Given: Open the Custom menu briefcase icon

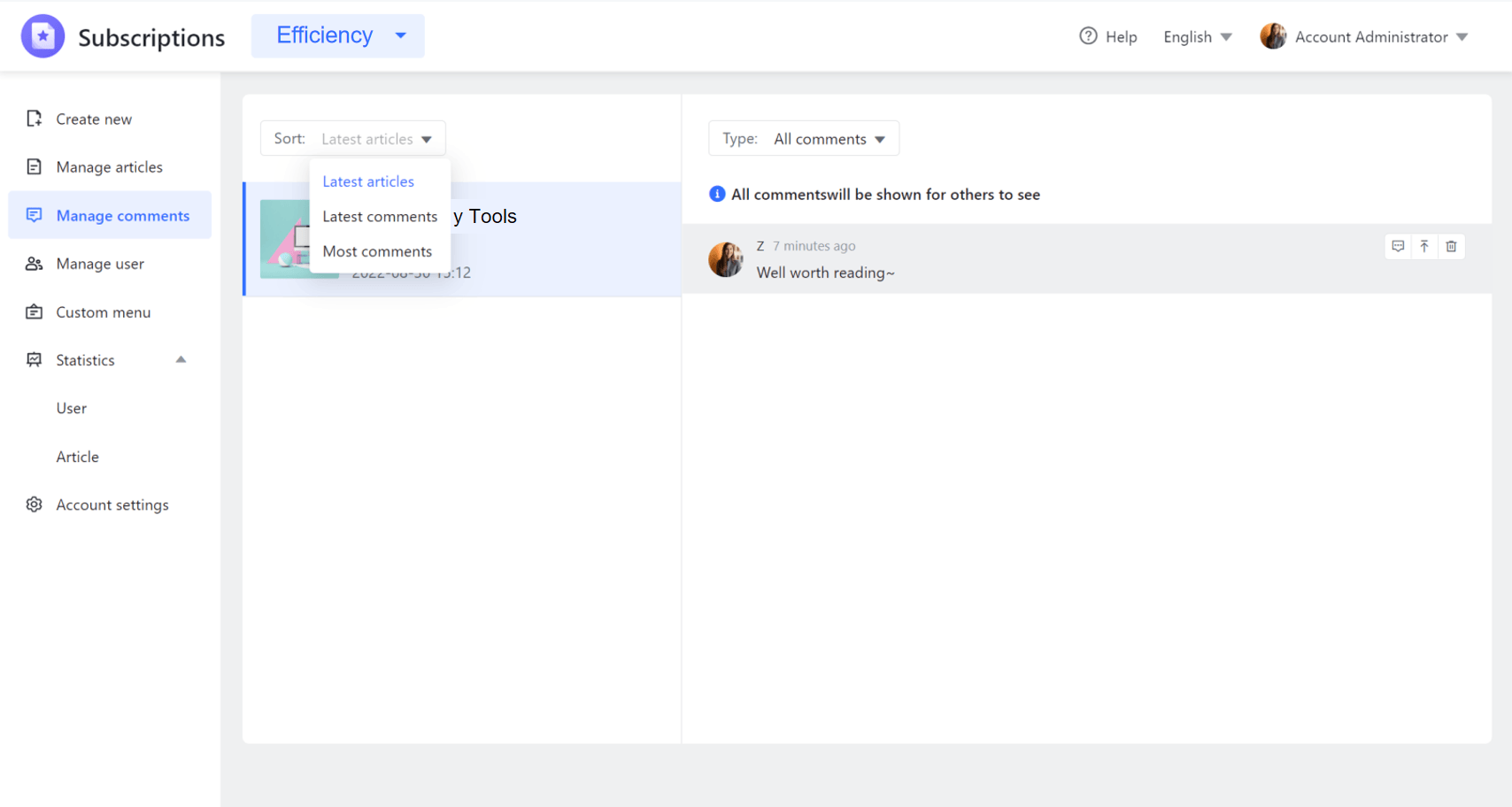Looking at the screenshot, I should [34, 311].
